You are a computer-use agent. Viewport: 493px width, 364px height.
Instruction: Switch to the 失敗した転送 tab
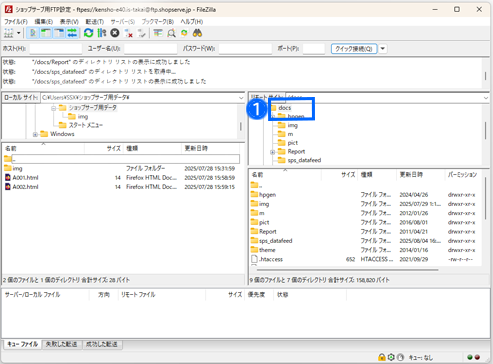[x=61, y=344]
